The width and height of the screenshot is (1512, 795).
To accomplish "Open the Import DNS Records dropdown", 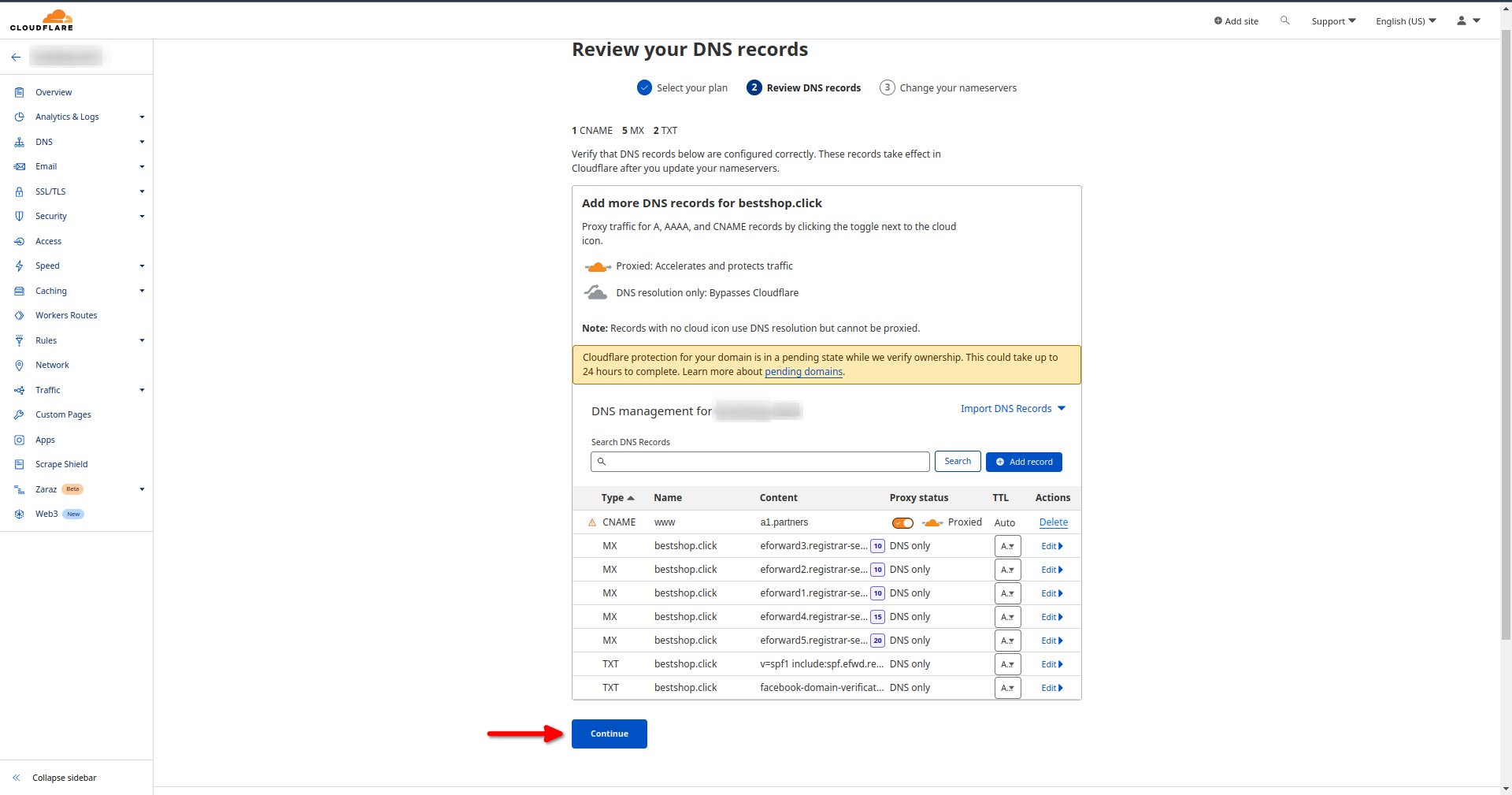I will pos(1013,408).
